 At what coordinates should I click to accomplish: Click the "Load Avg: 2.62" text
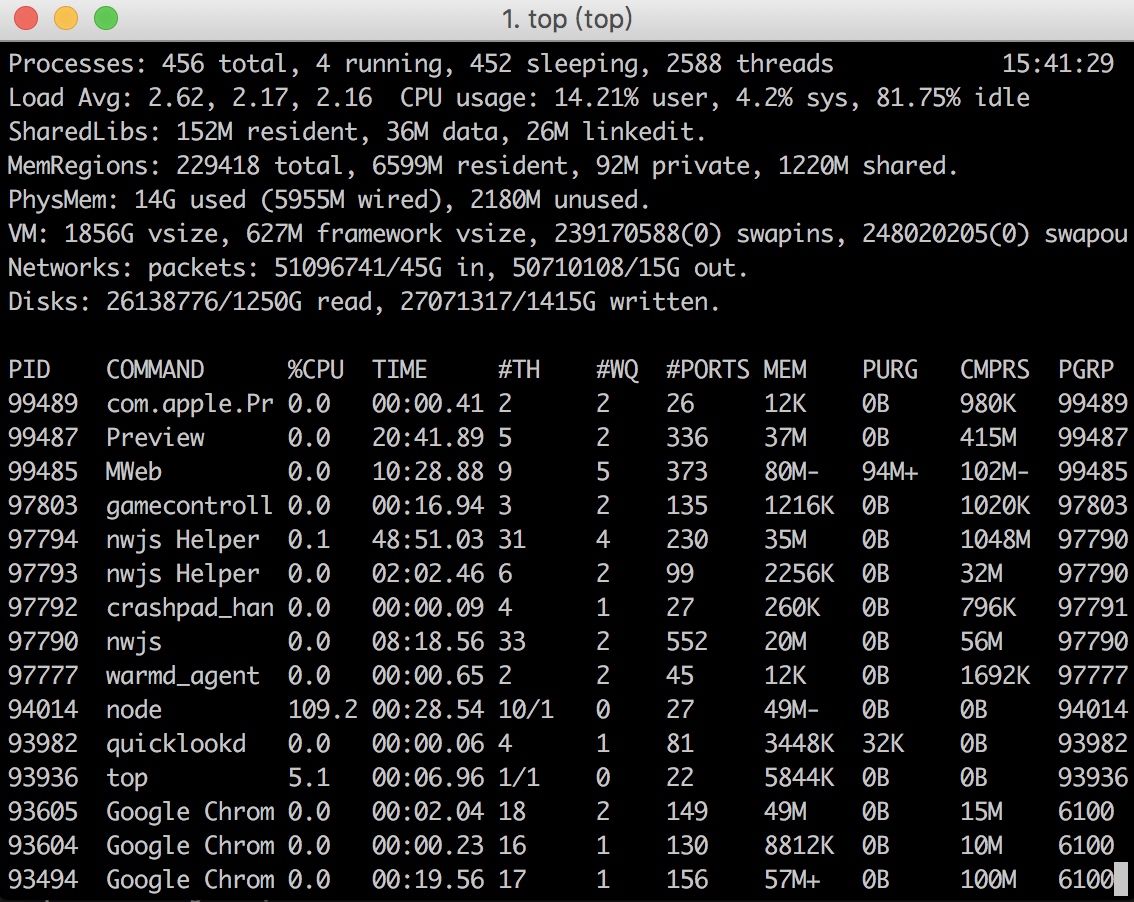(x=108, y=98)
